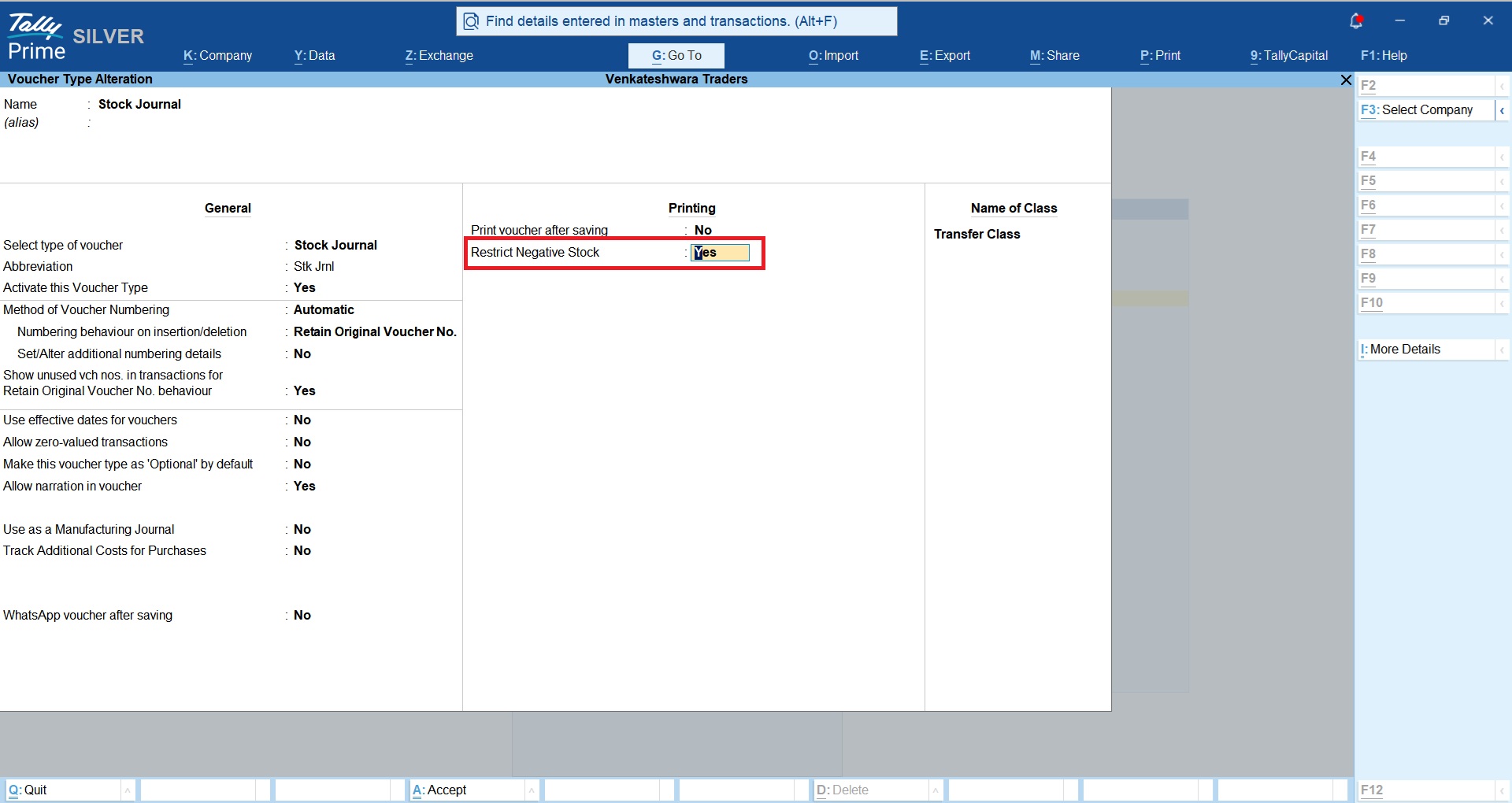The image size is (1512, 803).
Task: Click the search icon in Find box
Action: point(471,21)
